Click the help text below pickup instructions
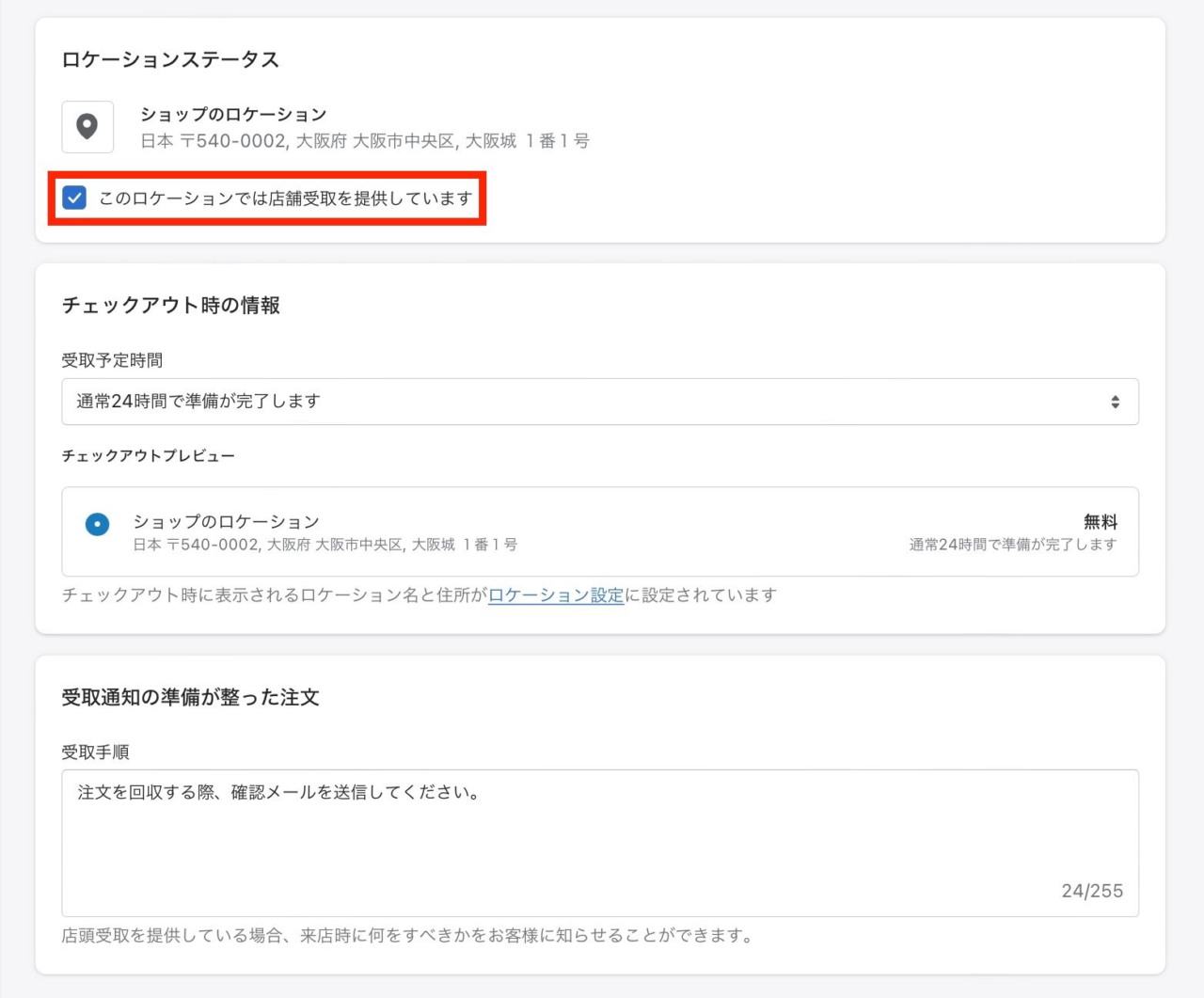The width and height of the screenshot is (1204, 998). pyautogui.click(x=407, y=935)
